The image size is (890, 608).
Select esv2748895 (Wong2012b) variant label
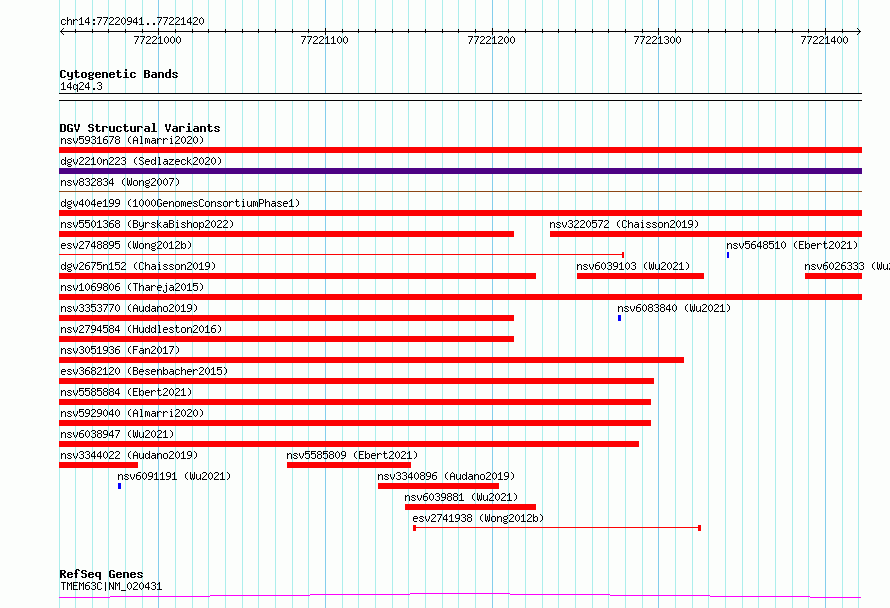pos(126,245)
